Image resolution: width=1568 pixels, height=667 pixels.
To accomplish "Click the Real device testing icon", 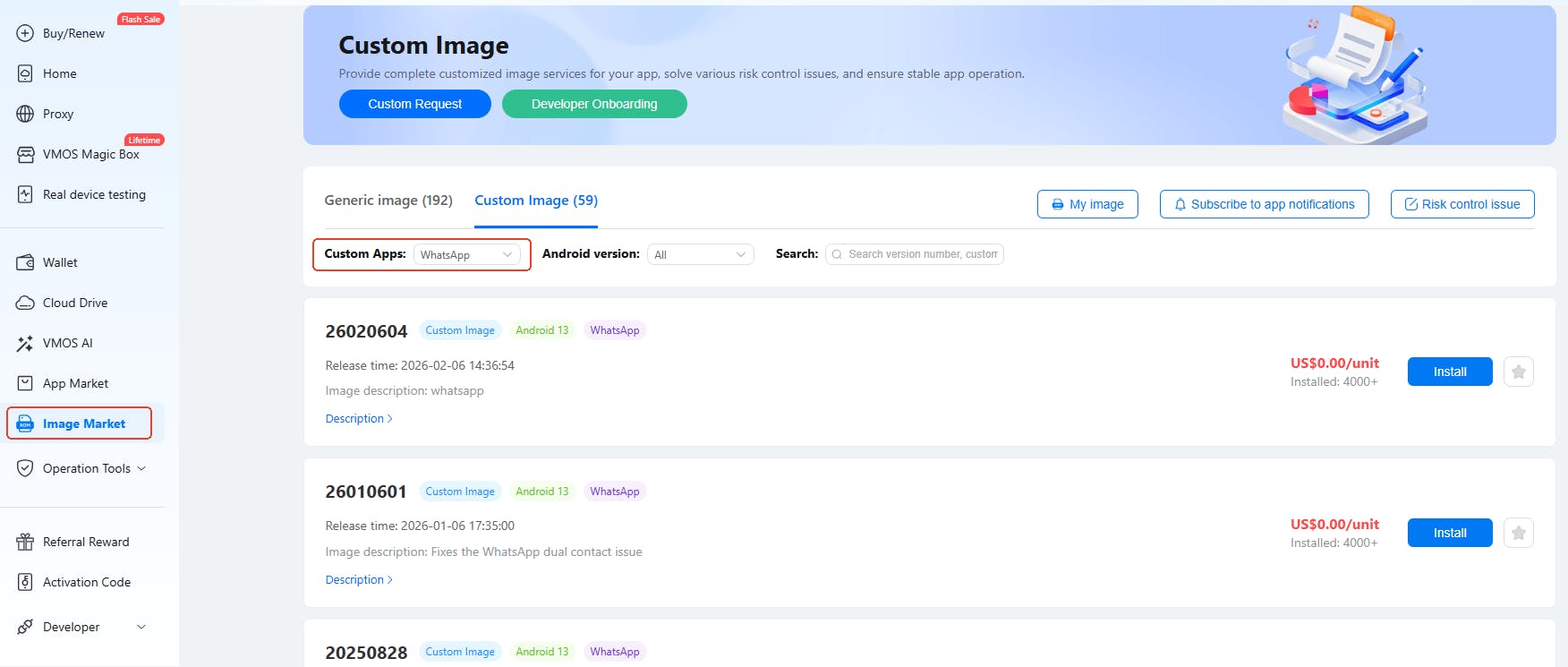I will [25, 194].
